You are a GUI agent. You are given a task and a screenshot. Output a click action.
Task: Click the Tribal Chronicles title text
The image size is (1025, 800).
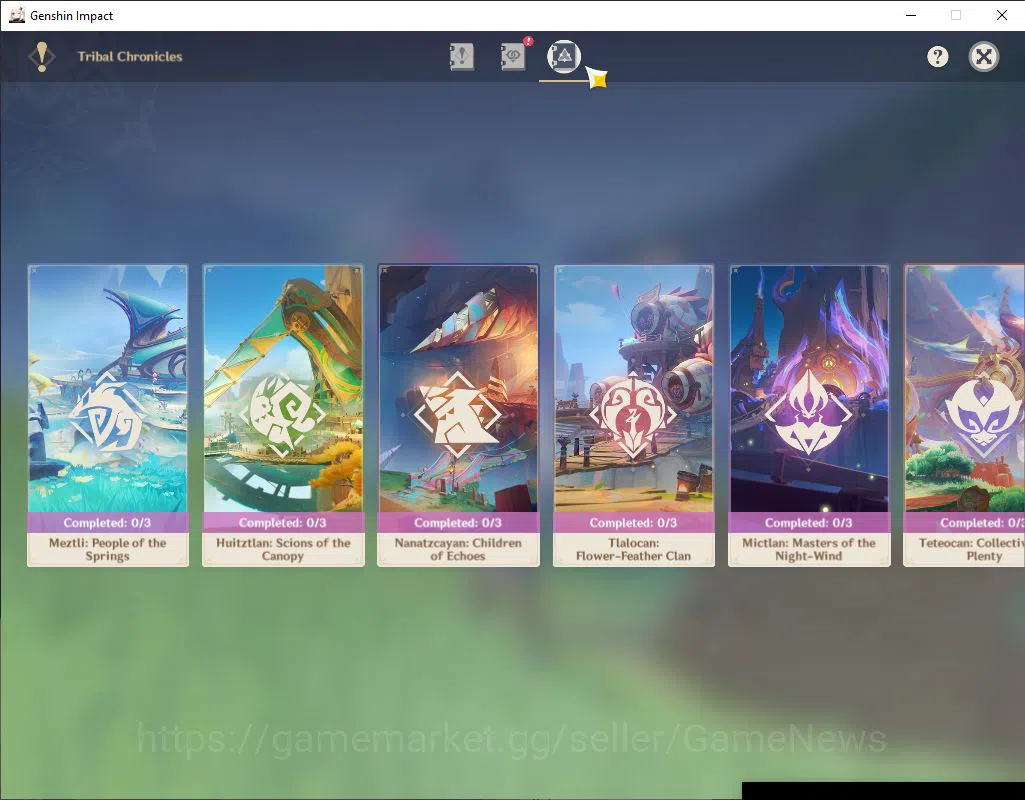pyautogui.click(x=130, y=57)
